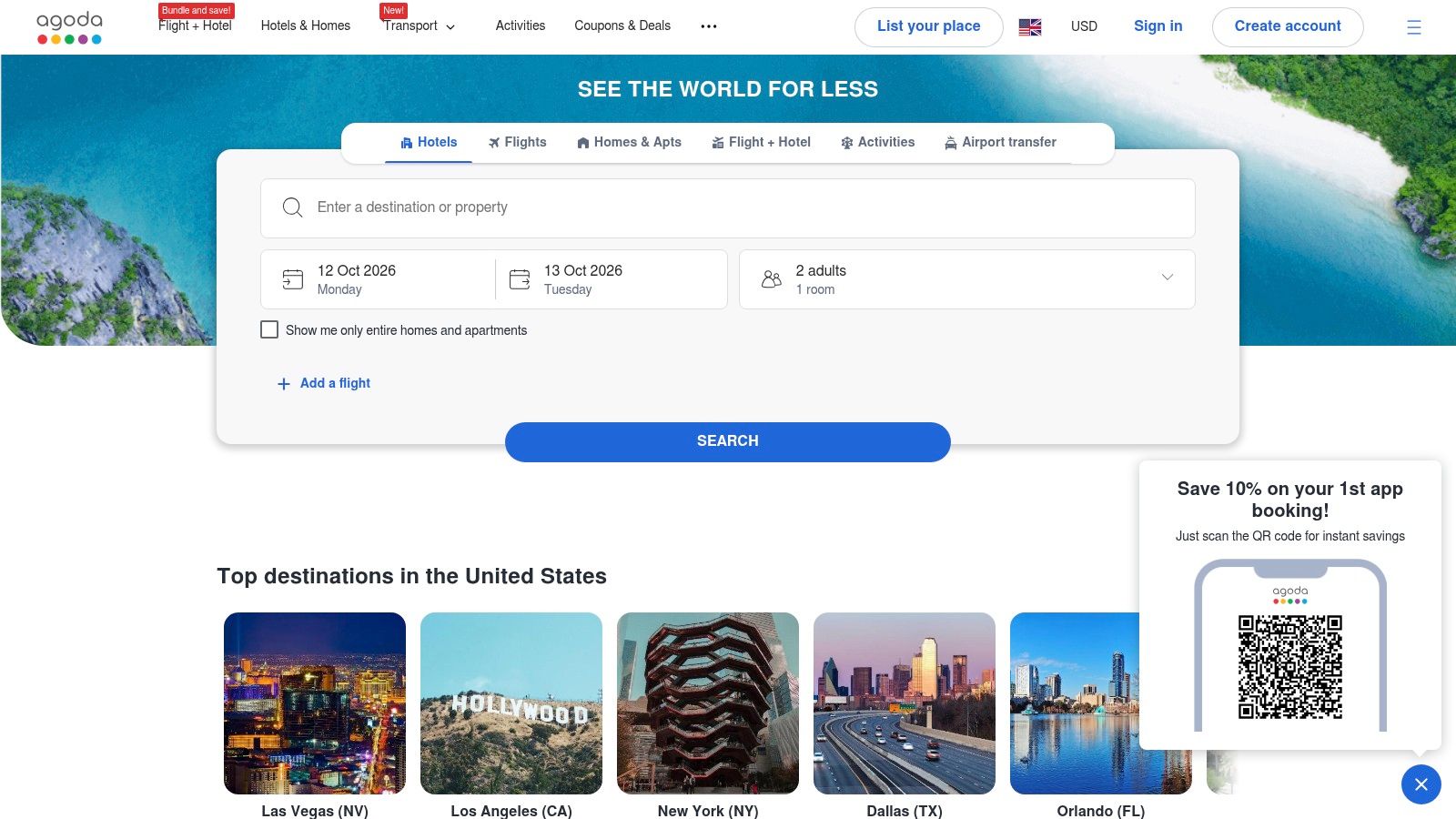Click the List your place button
Viewport: 1456px width, 819px height.
point(928,26)
